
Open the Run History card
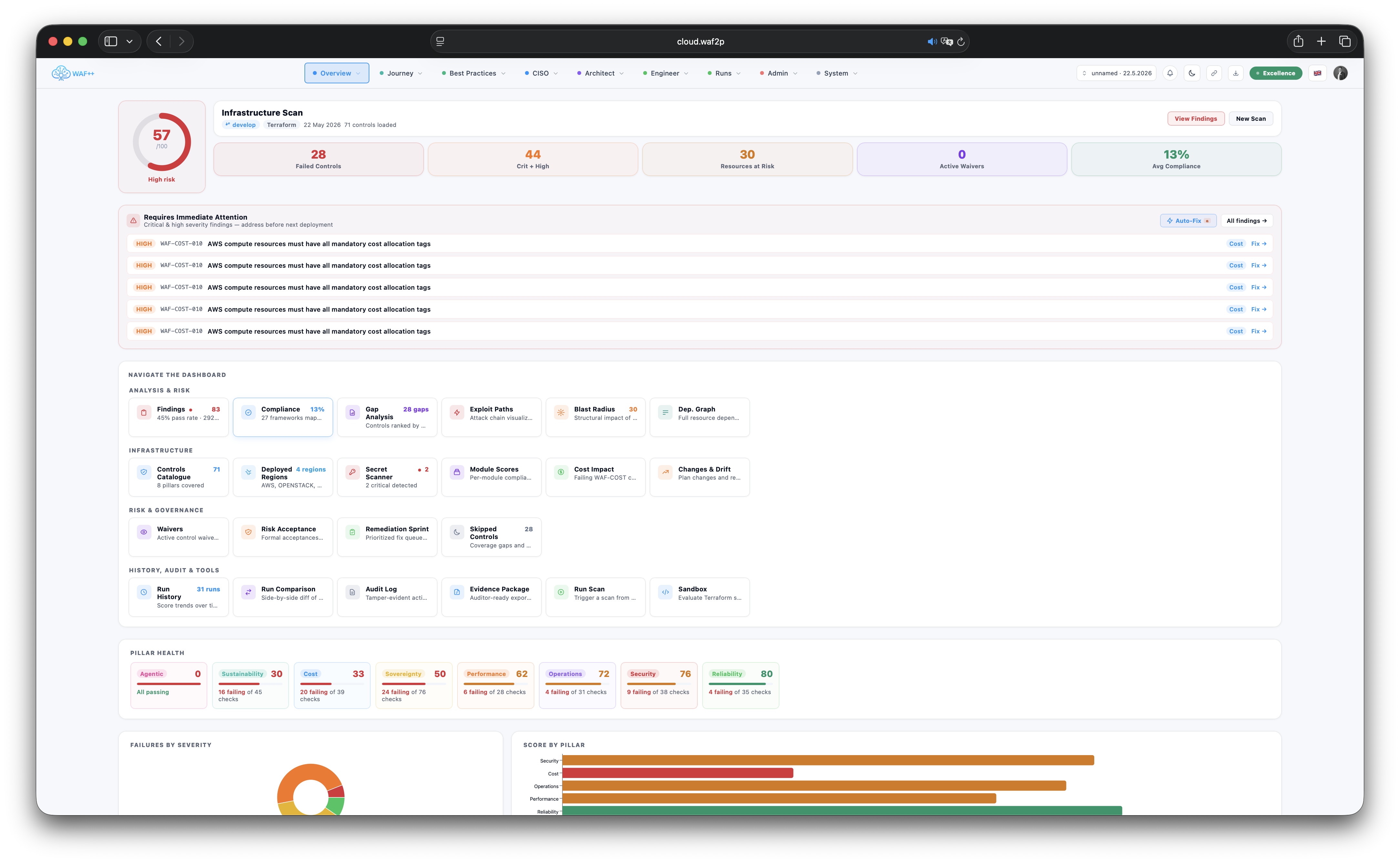(x=179, y=597)
